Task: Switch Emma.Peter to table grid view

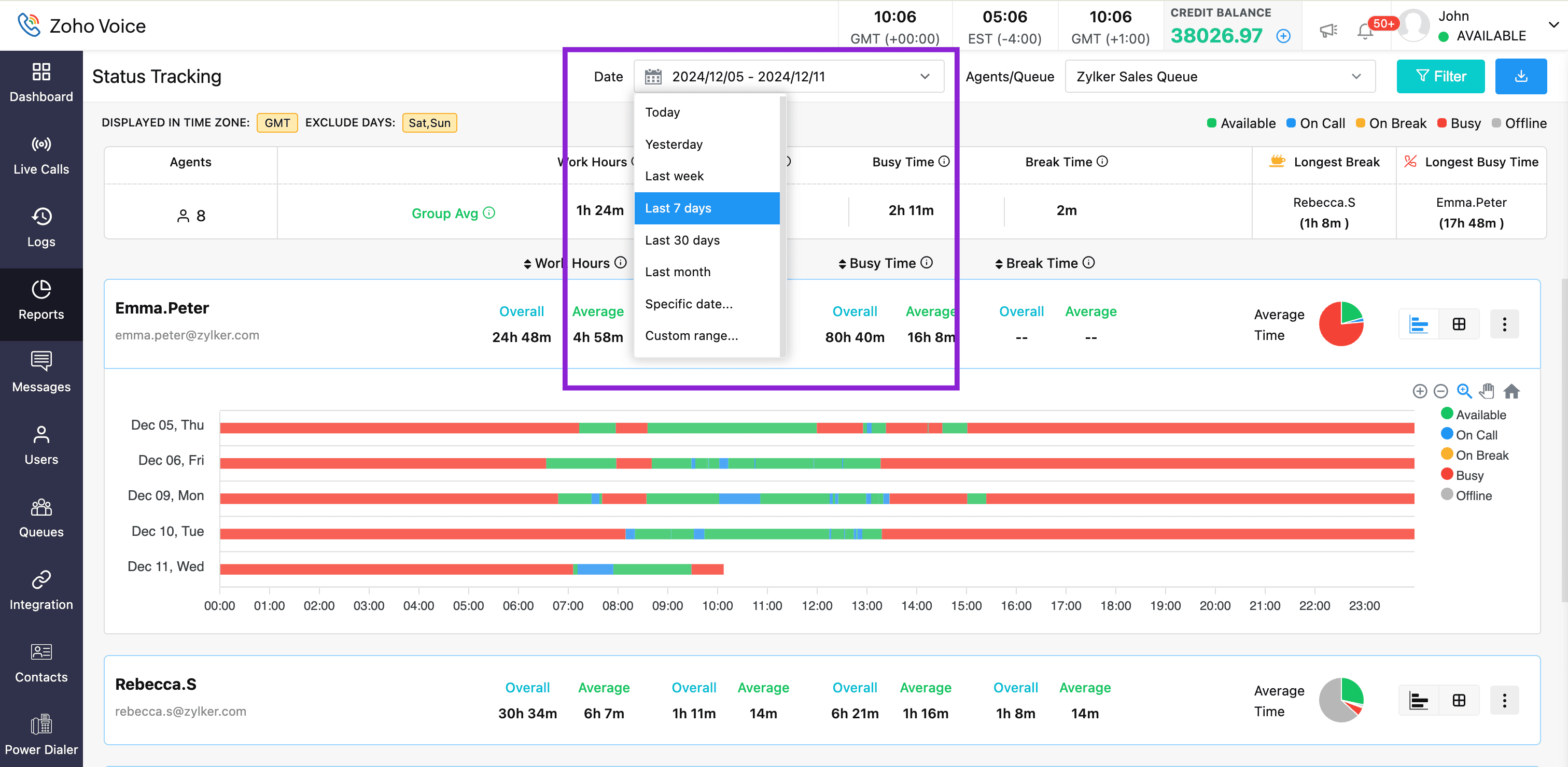Action: 1459,324
